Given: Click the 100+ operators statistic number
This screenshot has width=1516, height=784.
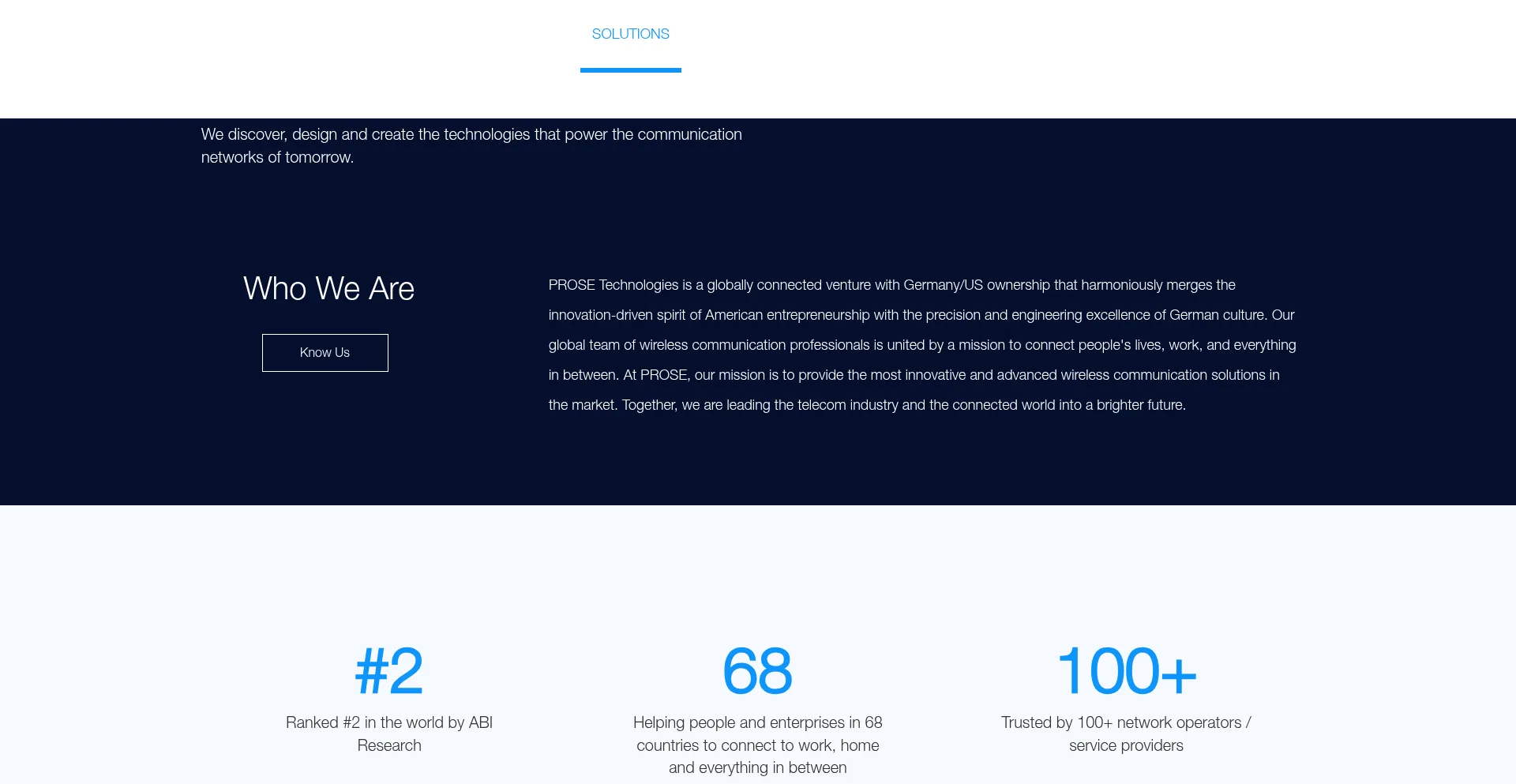Looking at the screenshot, I should pyautogui.click(x=1126, y=671).
